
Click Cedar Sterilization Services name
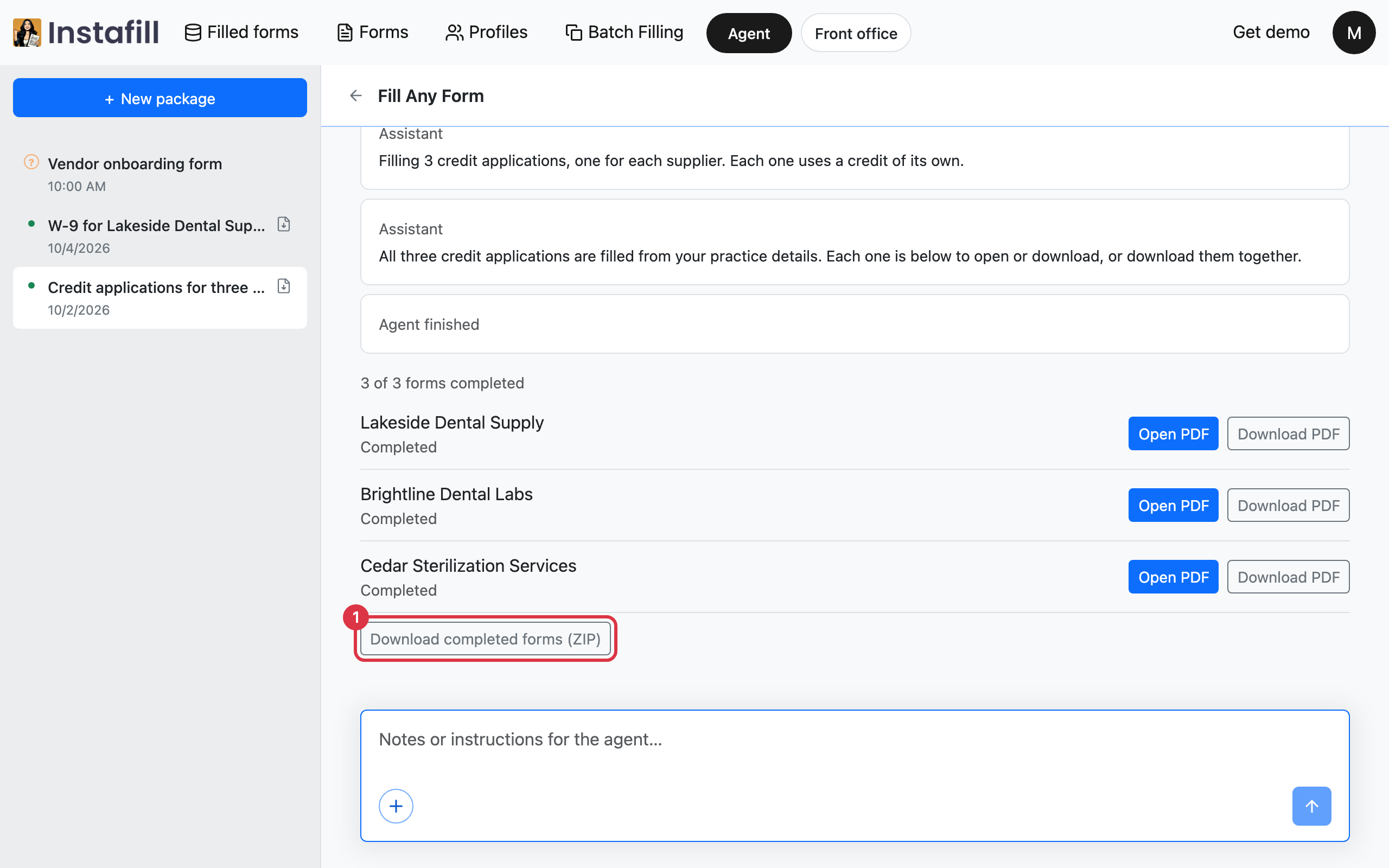pos(468,566)
